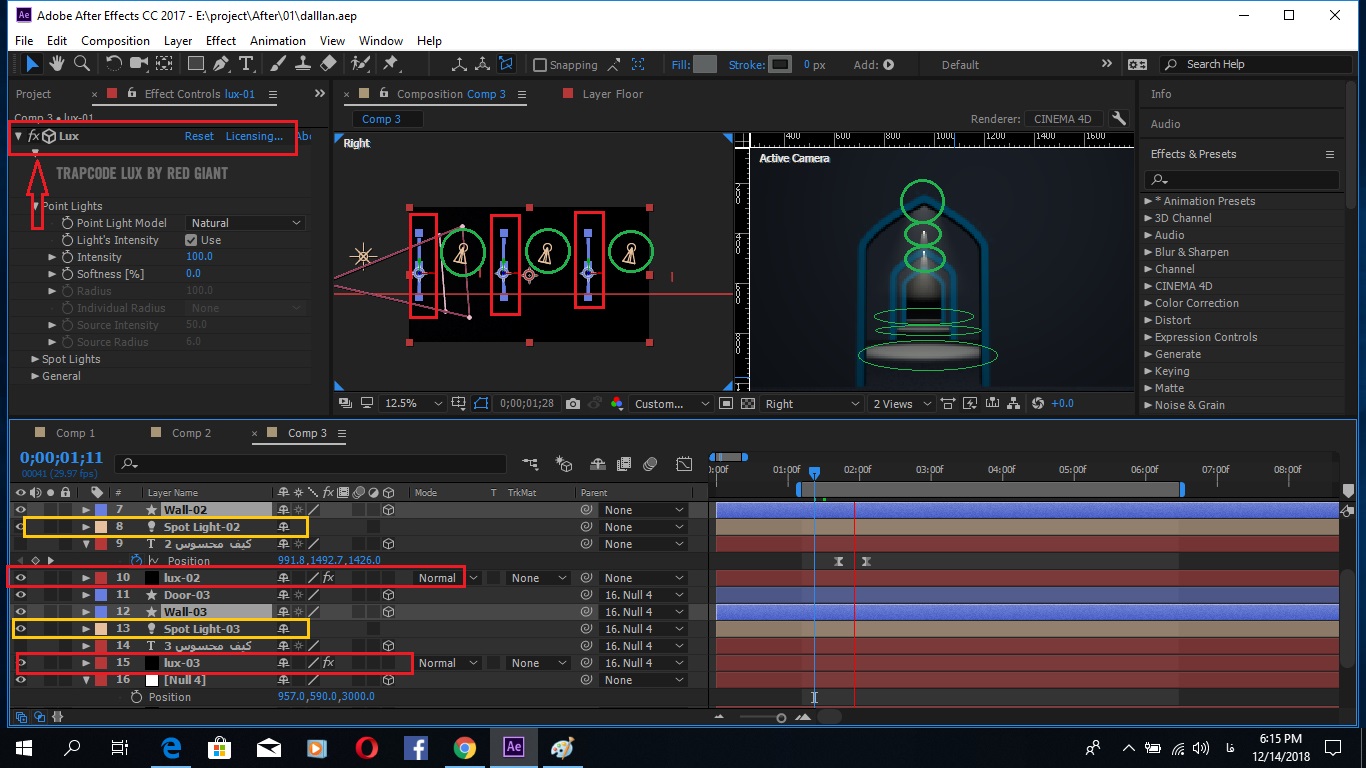
Task: Open the Point Light Model dropdown
Action: [x=245, y=223]
